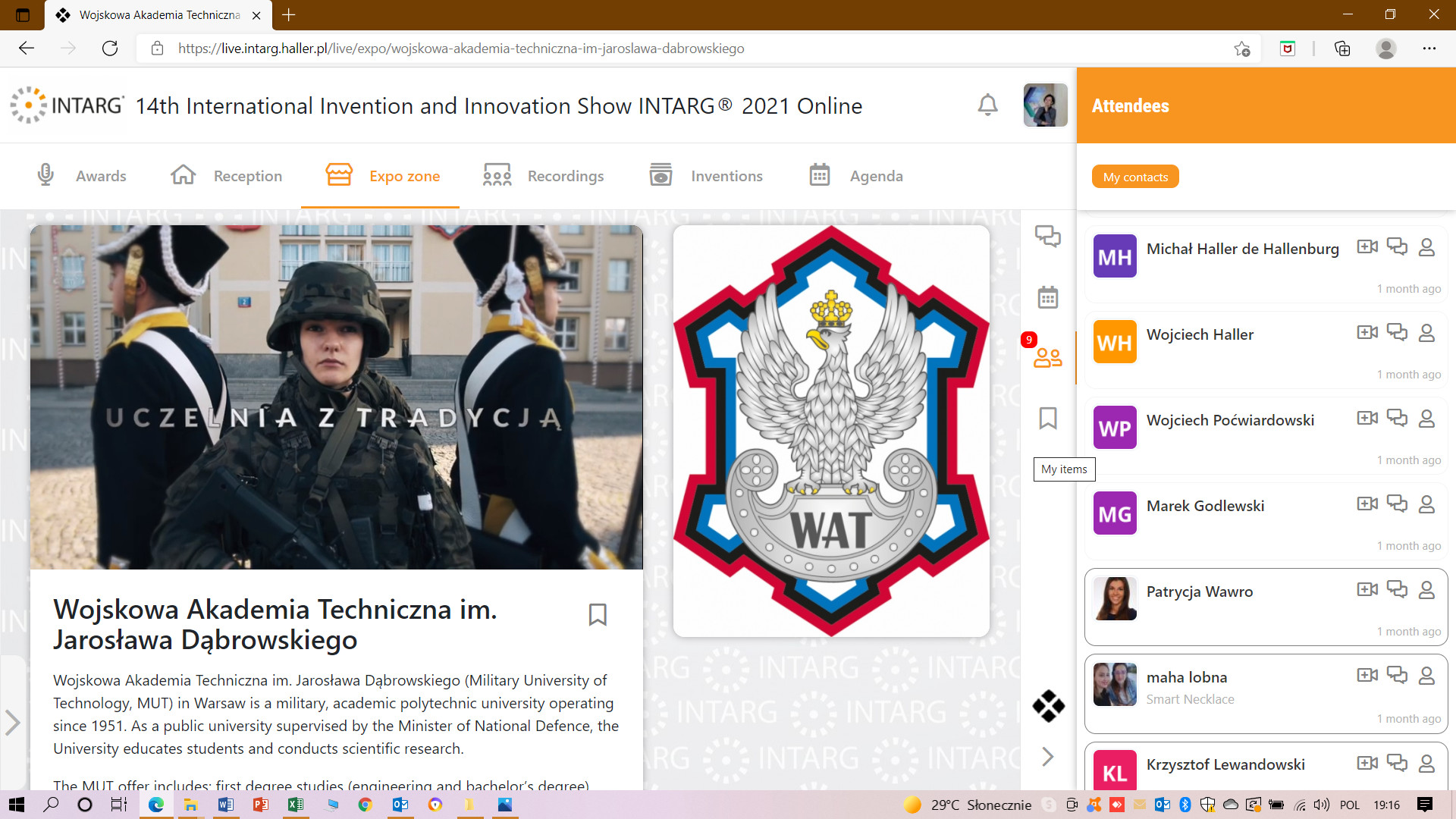Image resolution: width=1456 pixels, height=819 pixels.
Task: Open the attendees icon with badge 9
Action: pos(1047,357)
